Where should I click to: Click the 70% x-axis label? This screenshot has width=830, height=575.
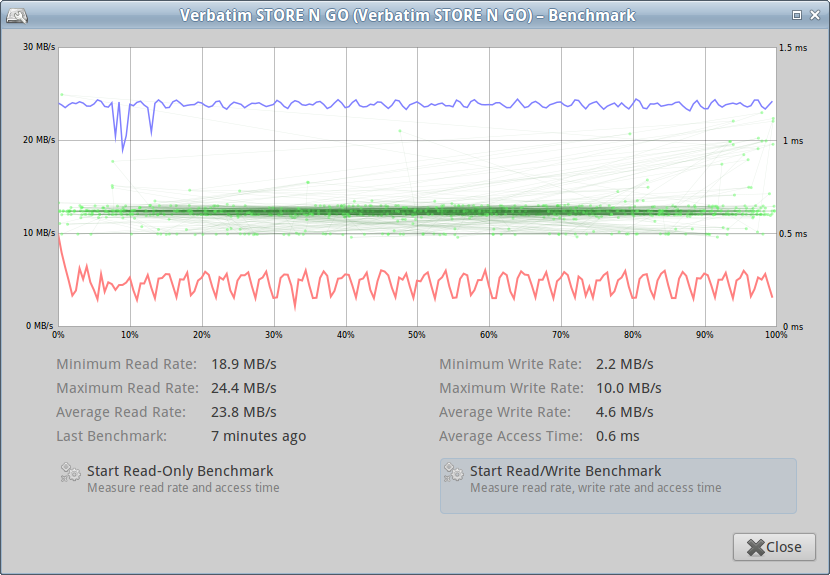[x=561, y=335]
